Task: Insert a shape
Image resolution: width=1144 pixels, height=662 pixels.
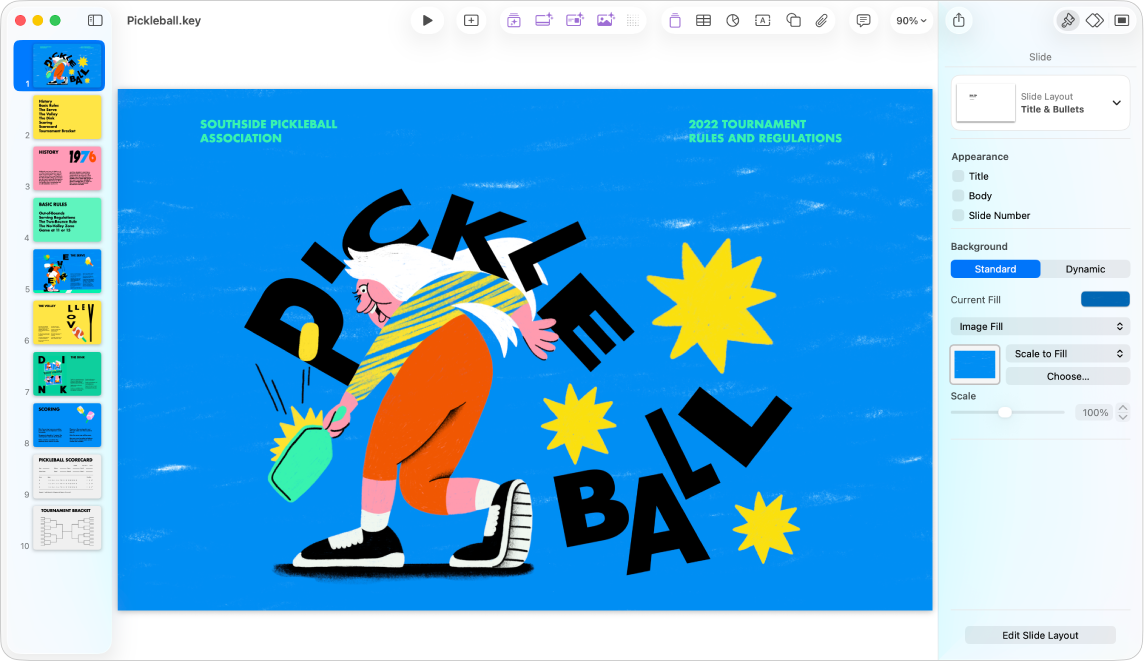Action: (x=793, y=20)
